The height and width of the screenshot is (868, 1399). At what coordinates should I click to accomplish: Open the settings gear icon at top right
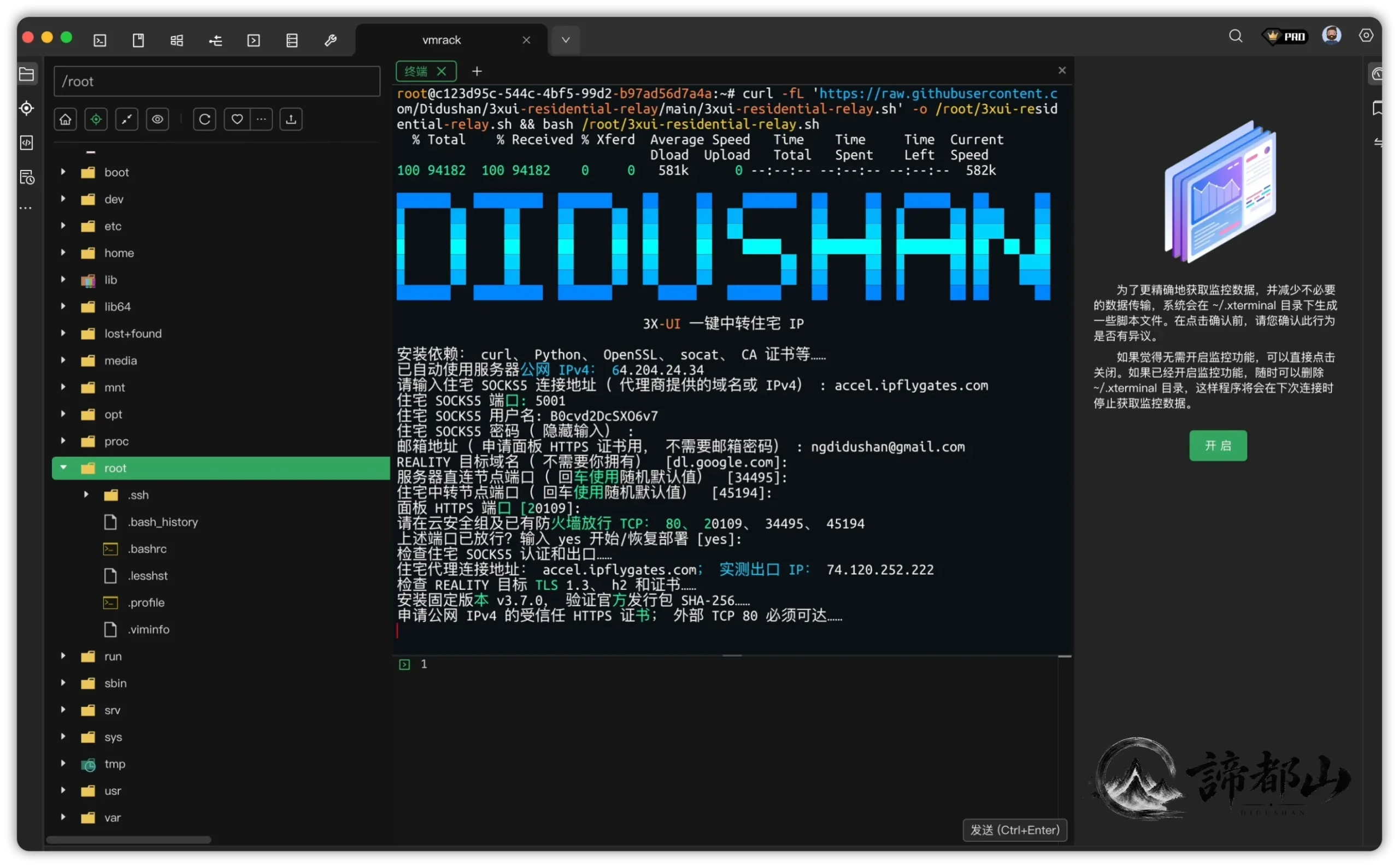[1367, 36]
